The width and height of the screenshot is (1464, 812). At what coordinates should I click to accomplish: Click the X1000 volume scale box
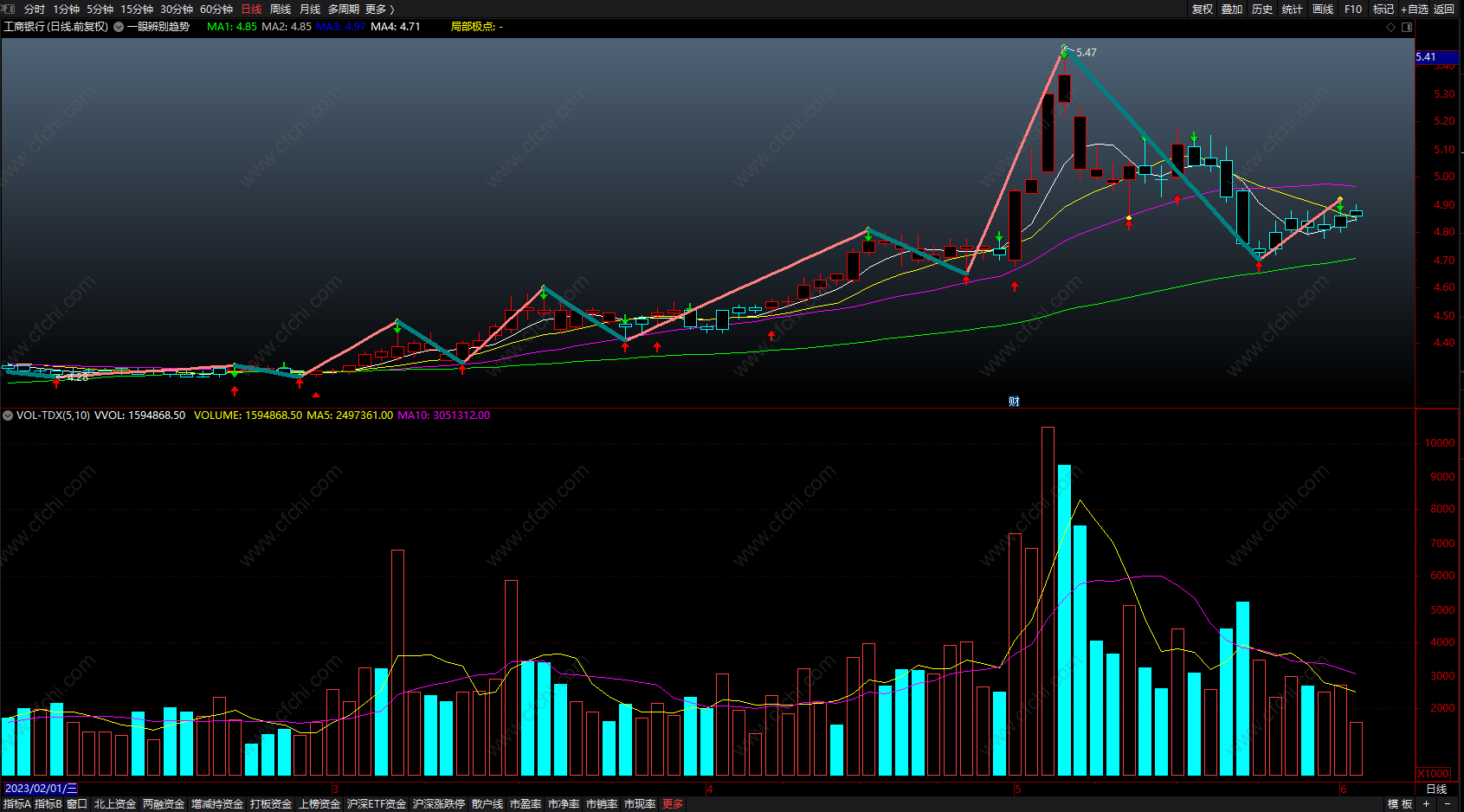tap(1434, 773)
